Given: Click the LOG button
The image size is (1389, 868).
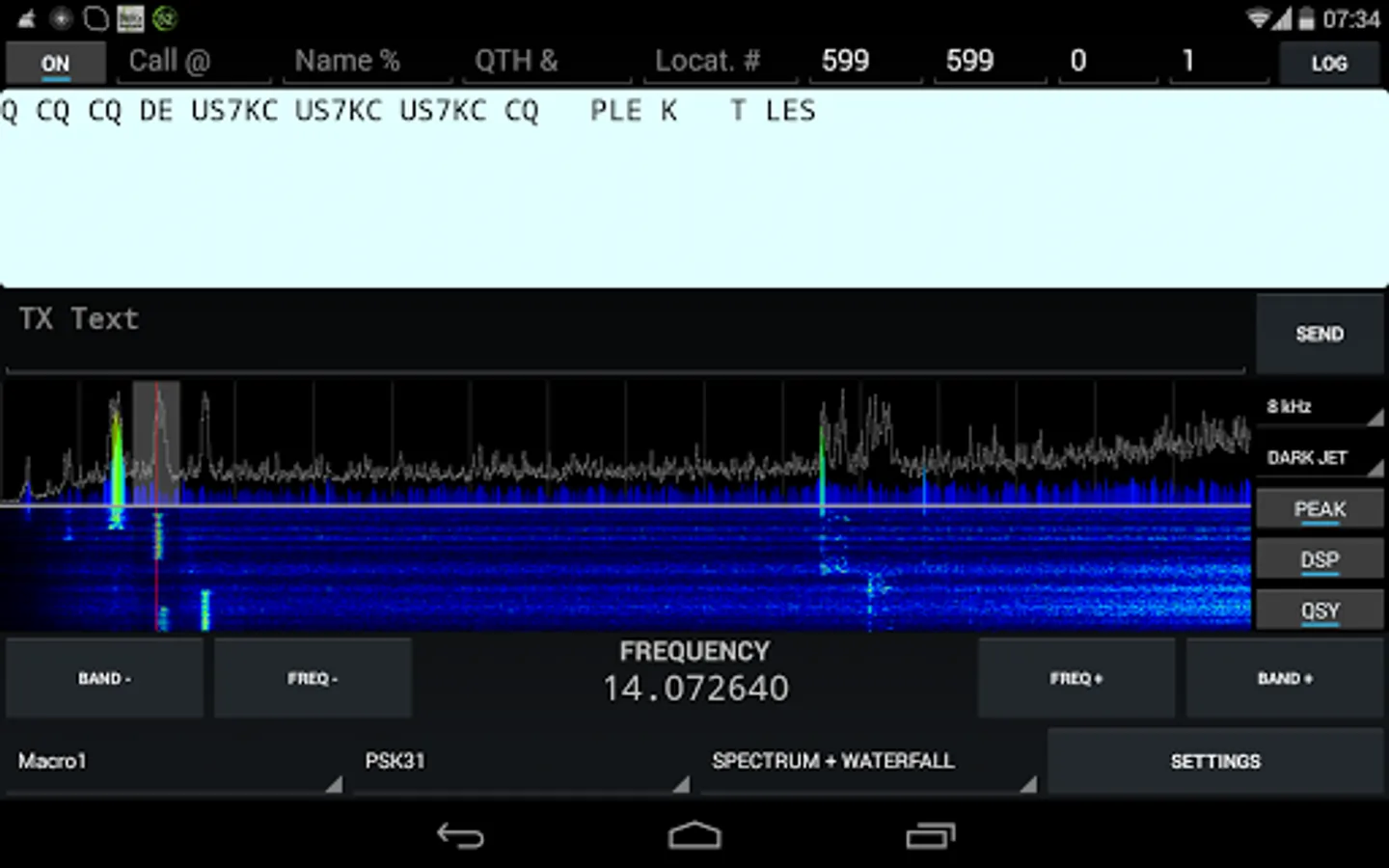Looking at the screenshot, I should (1328, 64).
